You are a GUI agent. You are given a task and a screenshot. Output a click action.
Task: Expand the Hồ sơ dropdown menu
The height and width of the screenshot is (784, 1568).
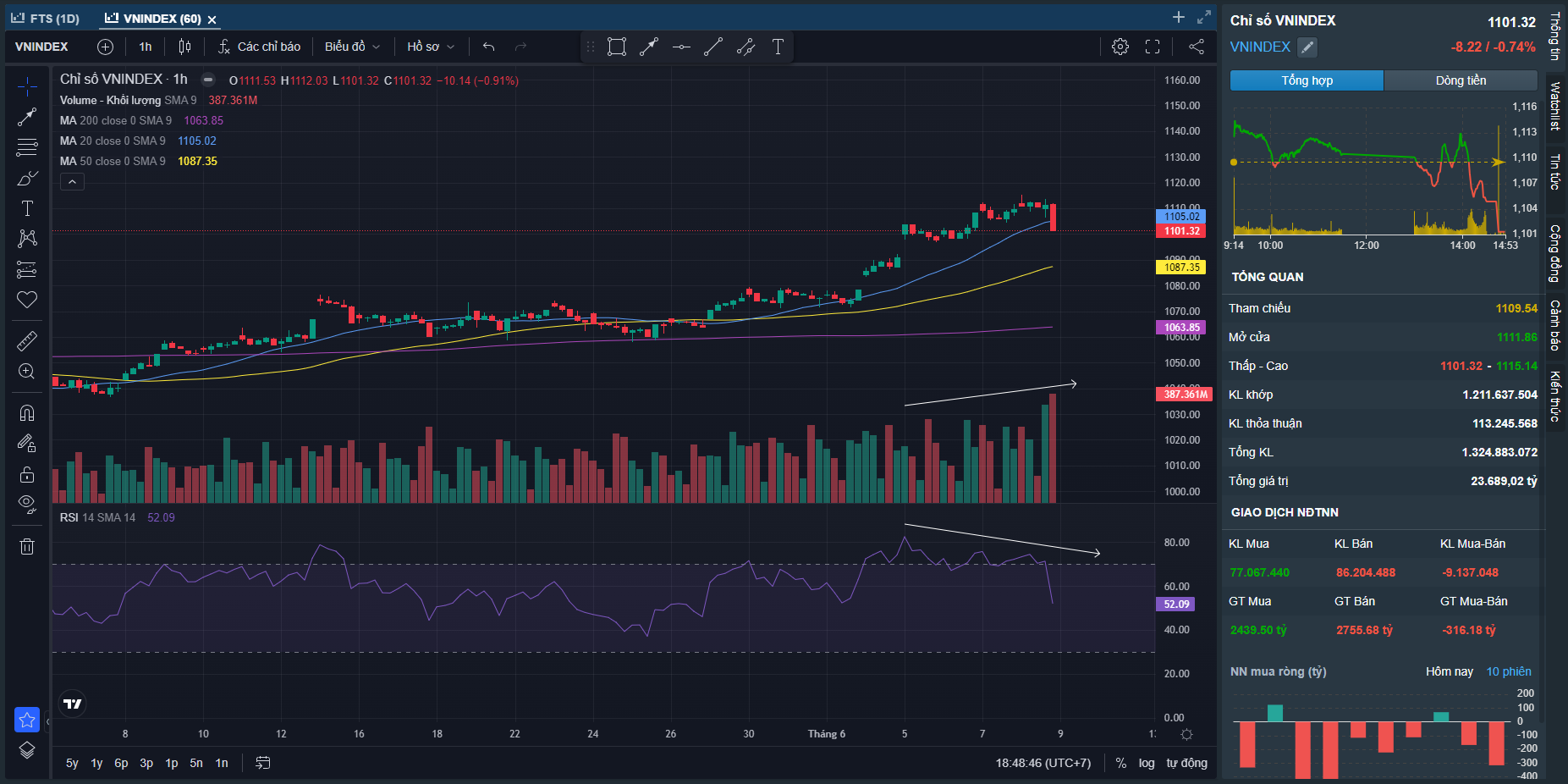(430, 47)
